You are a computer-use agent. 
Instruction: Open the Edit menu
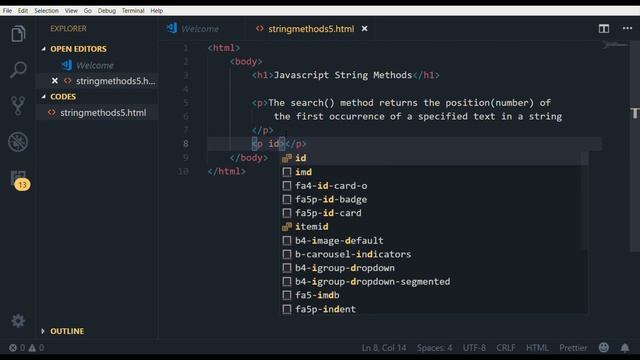[x=23, y=11]
